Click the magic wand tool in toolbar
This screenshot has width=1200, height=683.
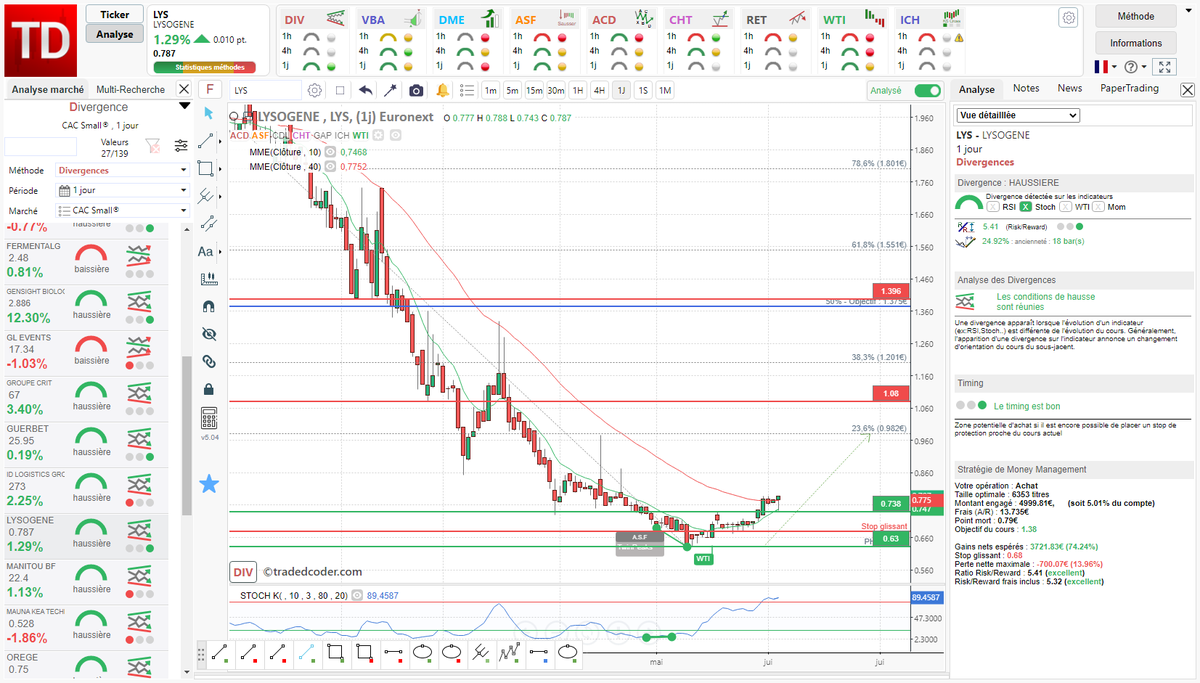[390, 90]
